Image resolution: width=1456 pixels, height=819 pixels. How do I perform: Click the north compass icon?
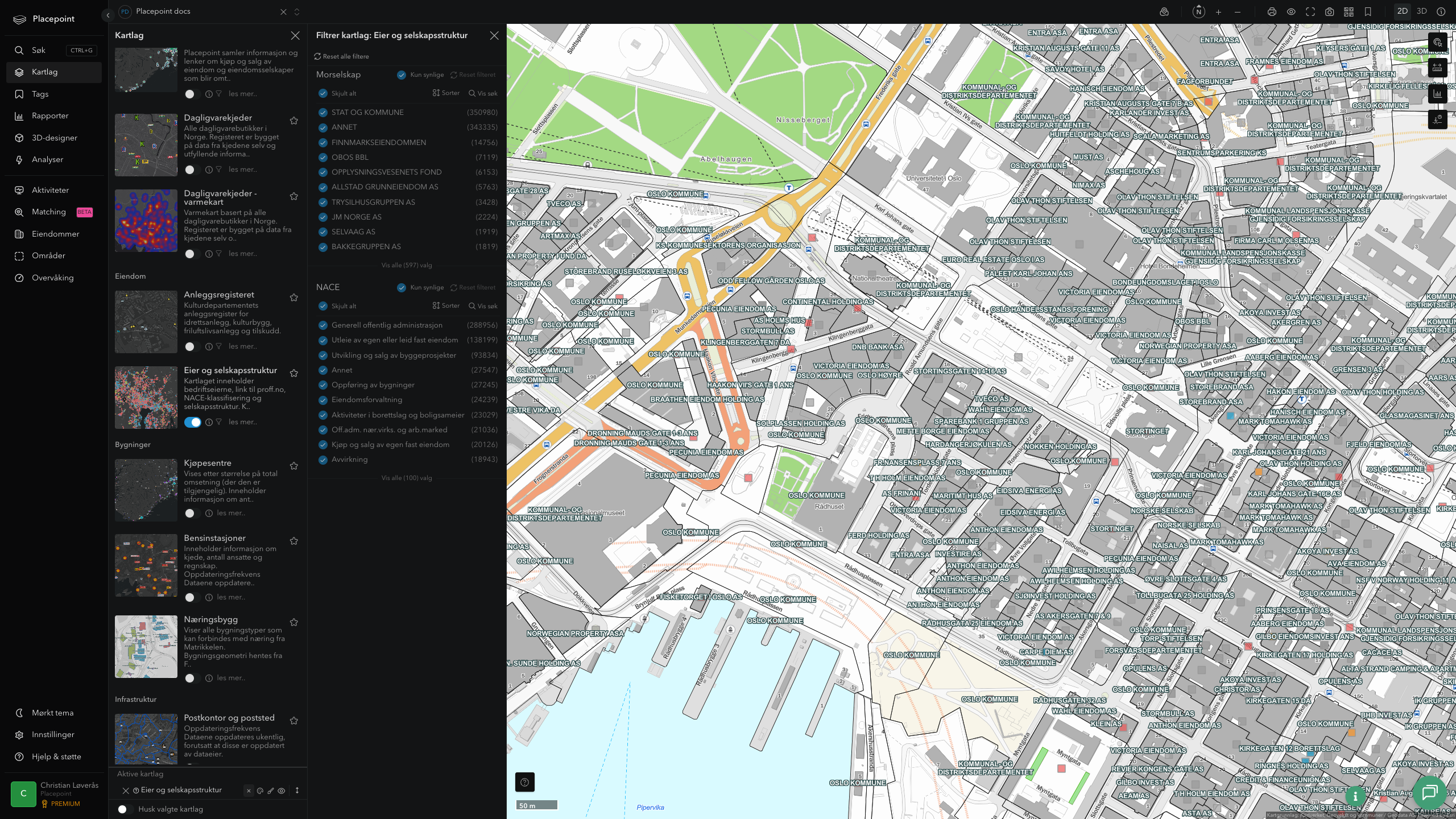1198,11
